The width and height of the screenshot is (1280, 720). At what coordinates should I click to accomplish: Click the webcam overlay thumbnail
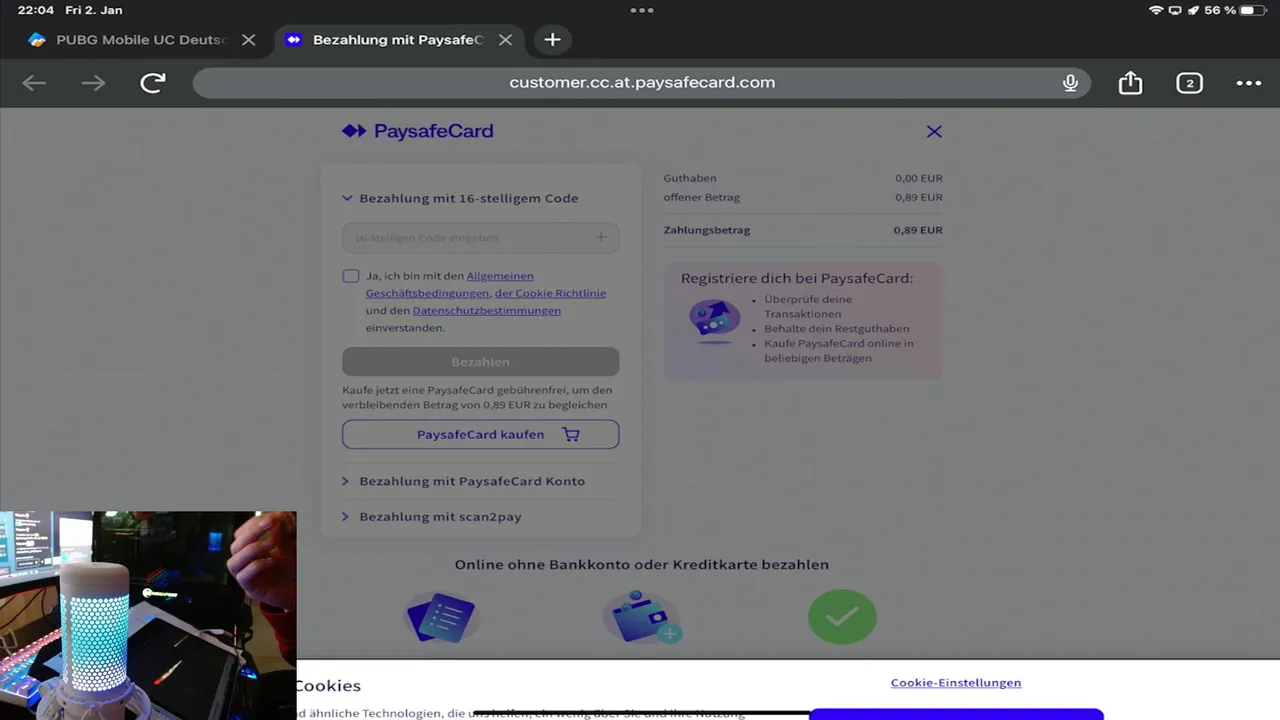(148, 616)
